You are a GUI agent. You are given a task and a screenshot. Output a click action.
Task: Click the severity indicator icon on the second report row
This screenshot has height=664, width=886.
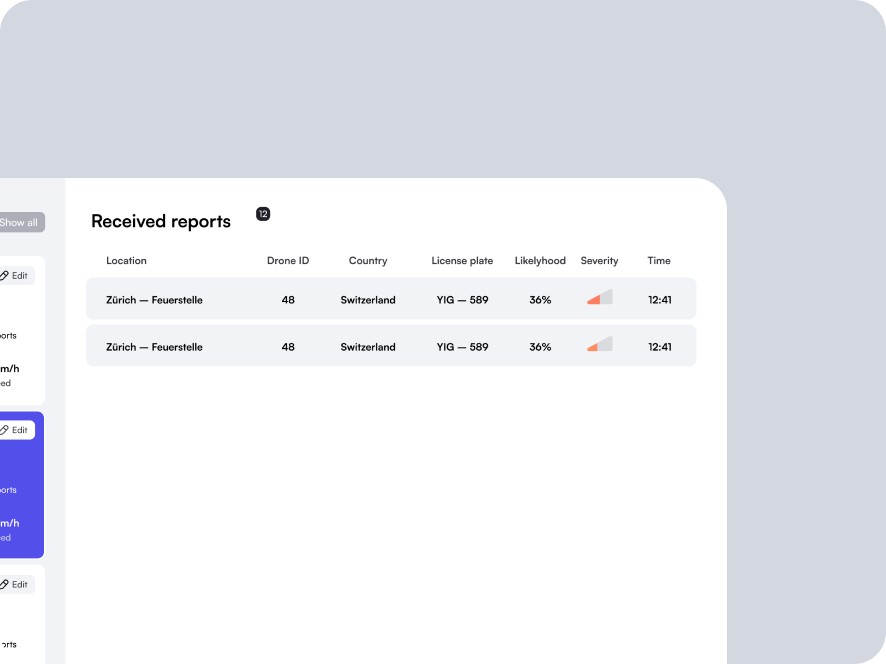(x=598, y=345)
